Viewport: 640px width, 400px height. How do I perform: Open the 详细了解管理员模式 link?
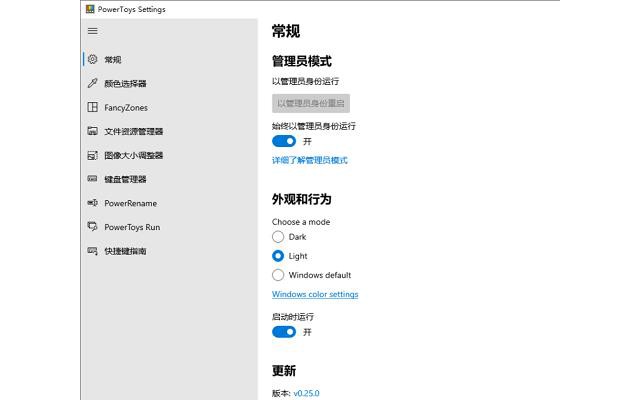(310, 160)
